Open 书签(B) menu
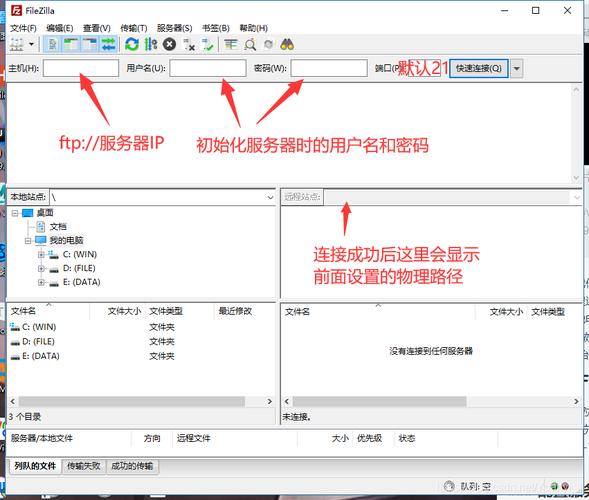The height and width of the screenshot is (500, 589). pos(216,28)
